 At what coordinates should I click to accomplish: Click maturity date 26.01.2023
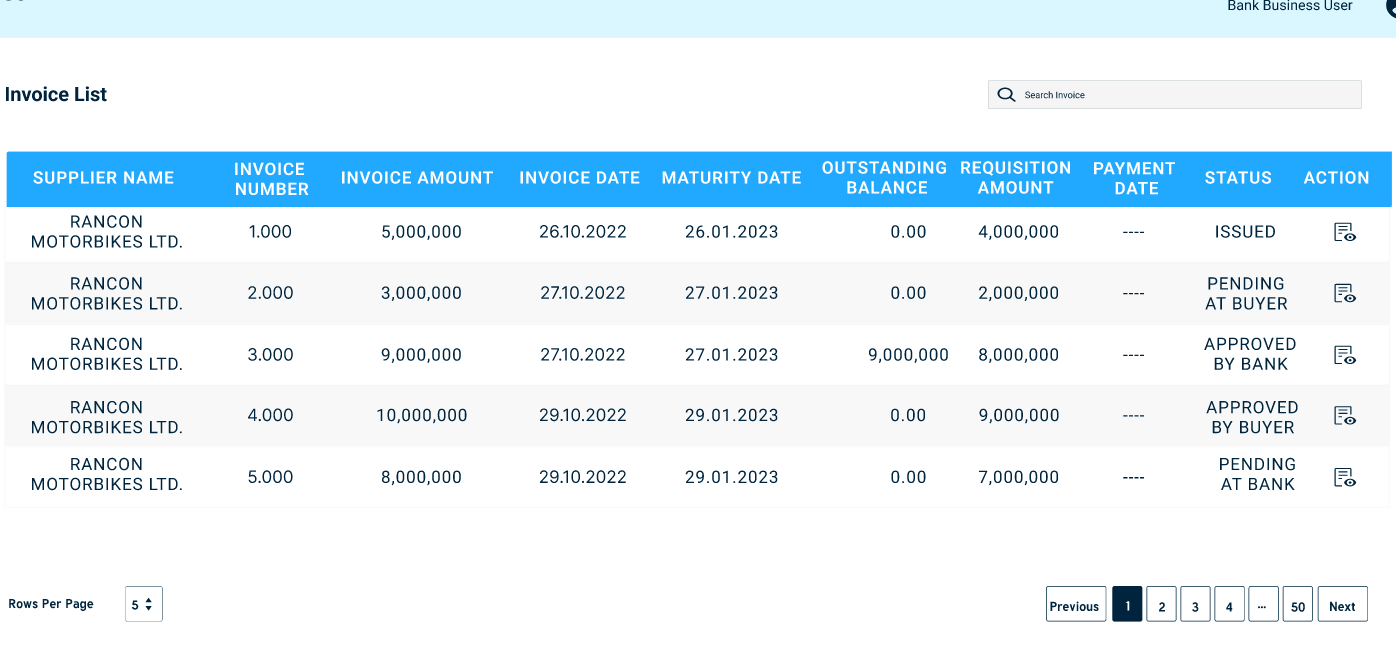(x=731, y=232)
